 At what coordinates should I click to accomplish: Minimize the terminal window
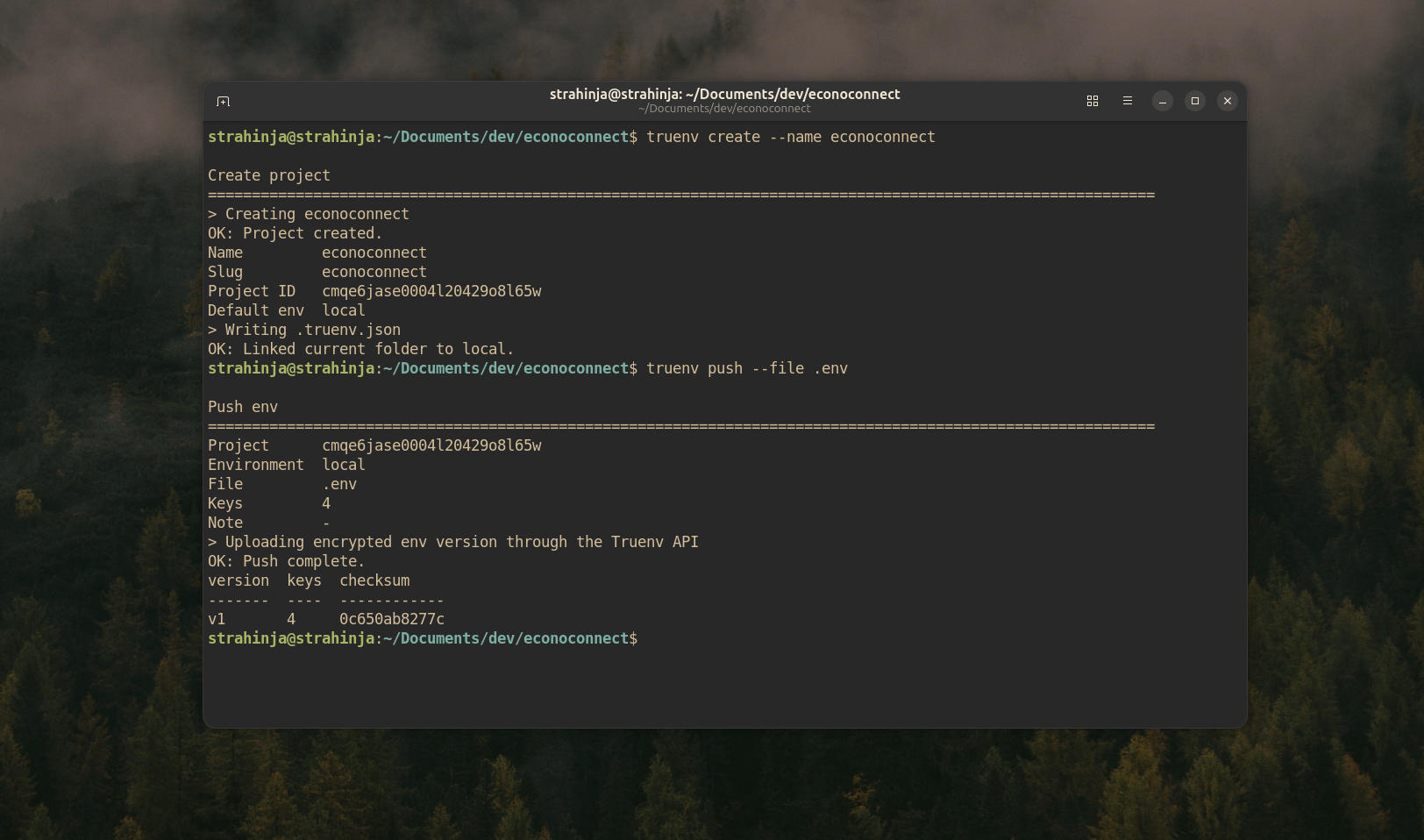pyautogui.click(x=1163, y=101)
